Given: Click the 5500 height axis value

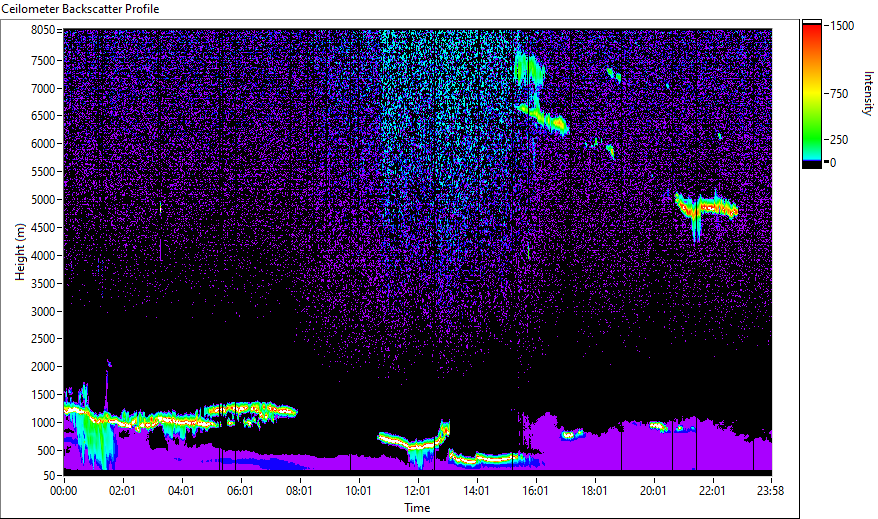Looking at the screenshot, I should click(x=43, y=172).
